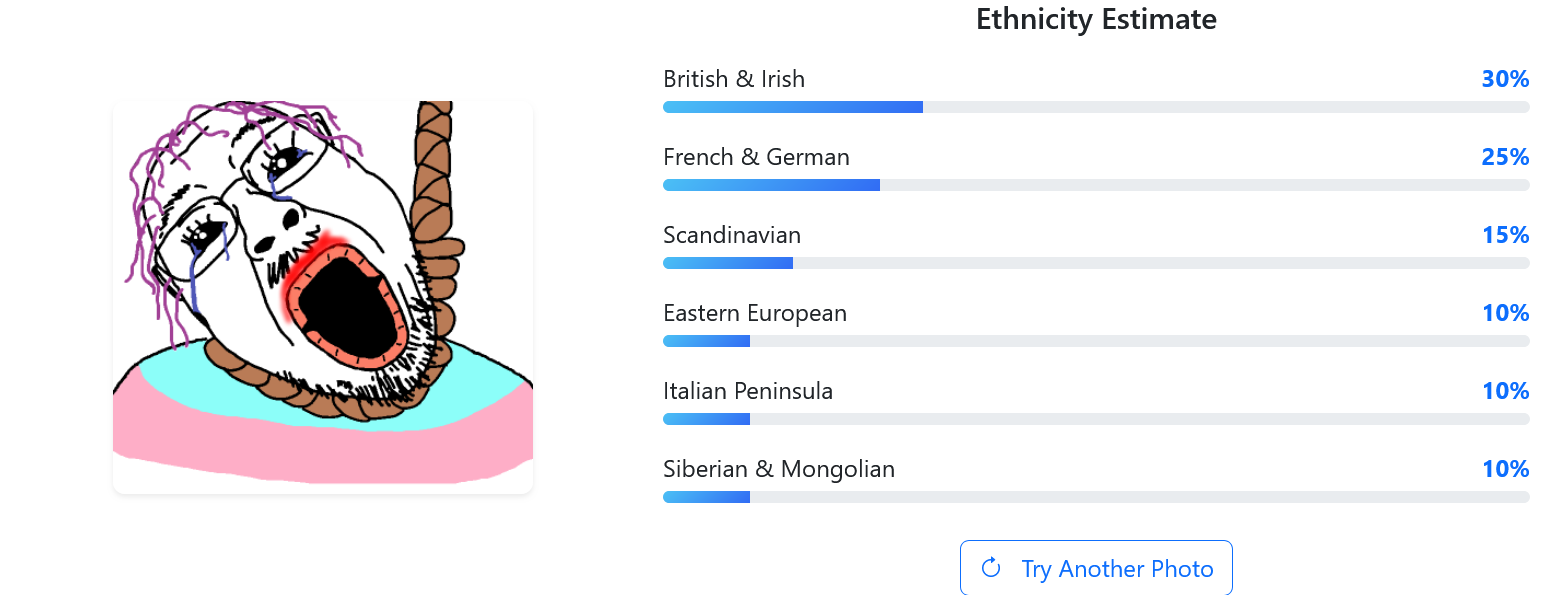Click the French & German label
1548x595 pixels.
[756, 157]
